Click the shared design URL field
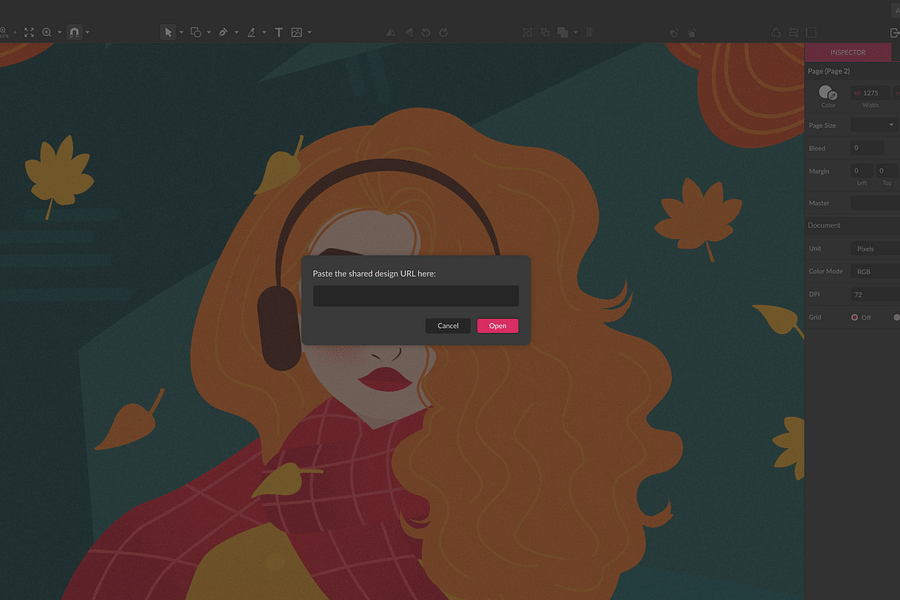 coord(415,295)
